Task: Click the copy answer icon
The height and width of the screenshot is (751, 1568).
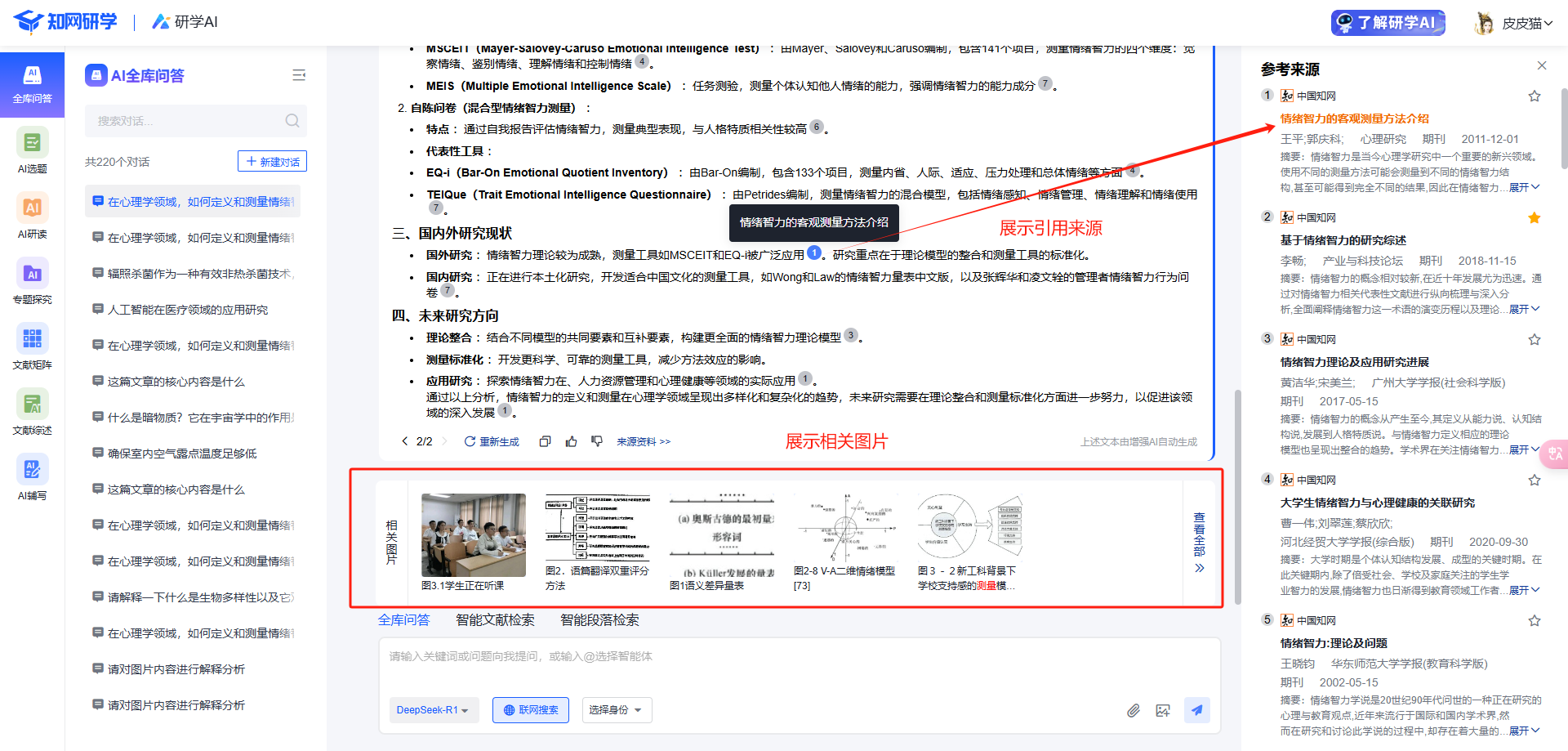Action: [545, 441]
